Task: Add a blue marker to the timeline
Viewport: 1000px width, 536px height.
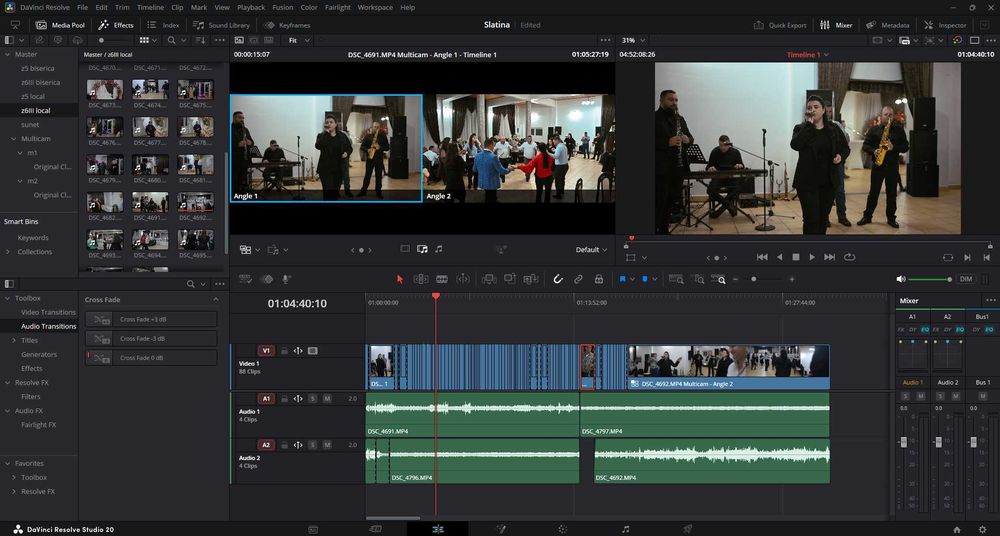Action: (645, 279)
